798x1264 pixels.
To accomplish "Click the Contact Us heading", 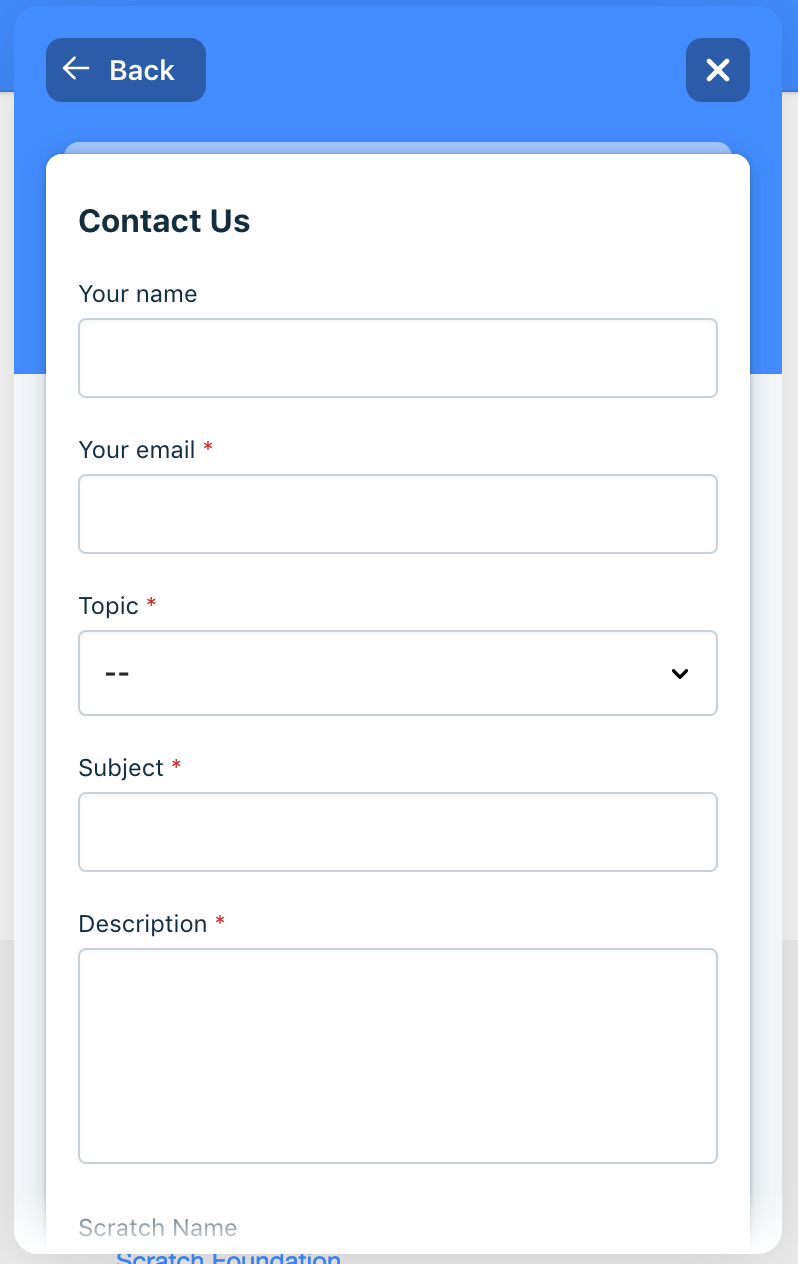I will click(165, 221).
